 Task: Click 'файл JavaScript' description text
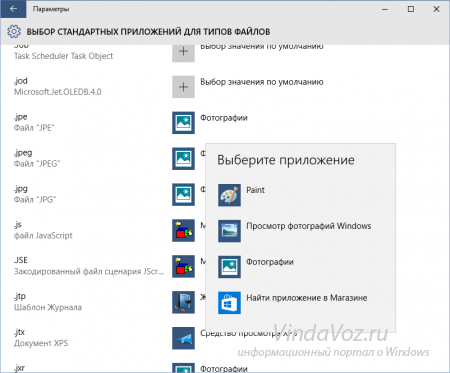coord(43,236)
